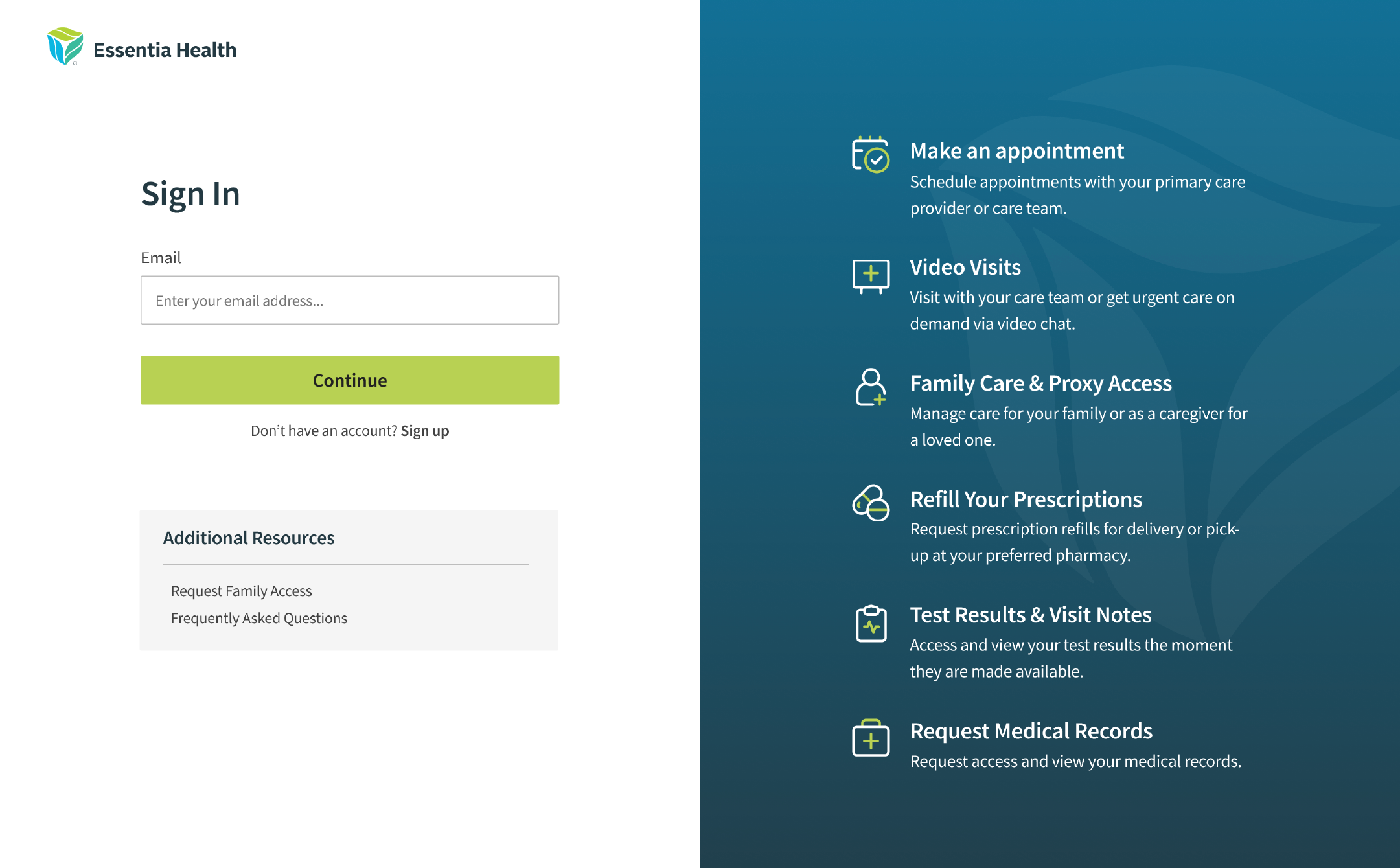1400x868 pixels.
Task: Click the Test Results & Visit Notes heading
Action: tap(1031, 615)
